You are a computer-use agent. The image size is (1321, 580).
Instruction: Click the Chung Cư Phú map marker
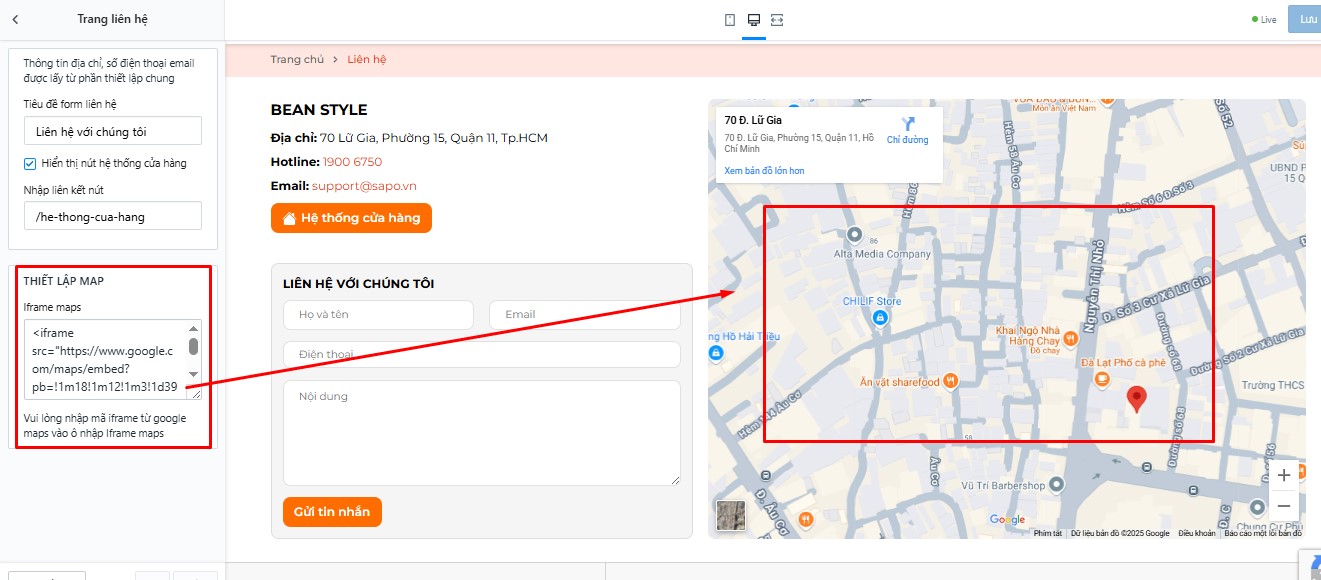point(1259,508)
